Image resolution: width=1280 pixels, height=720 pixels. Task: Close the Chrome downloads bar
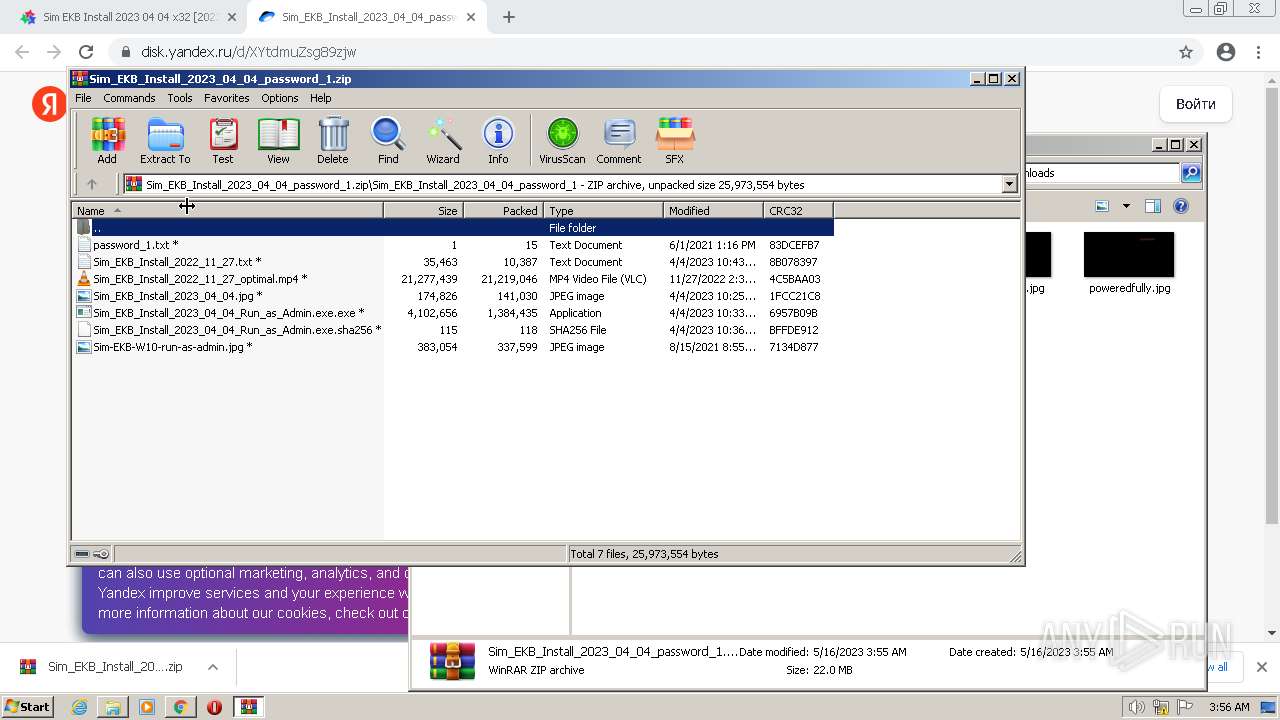click(x=1261, y=667)
